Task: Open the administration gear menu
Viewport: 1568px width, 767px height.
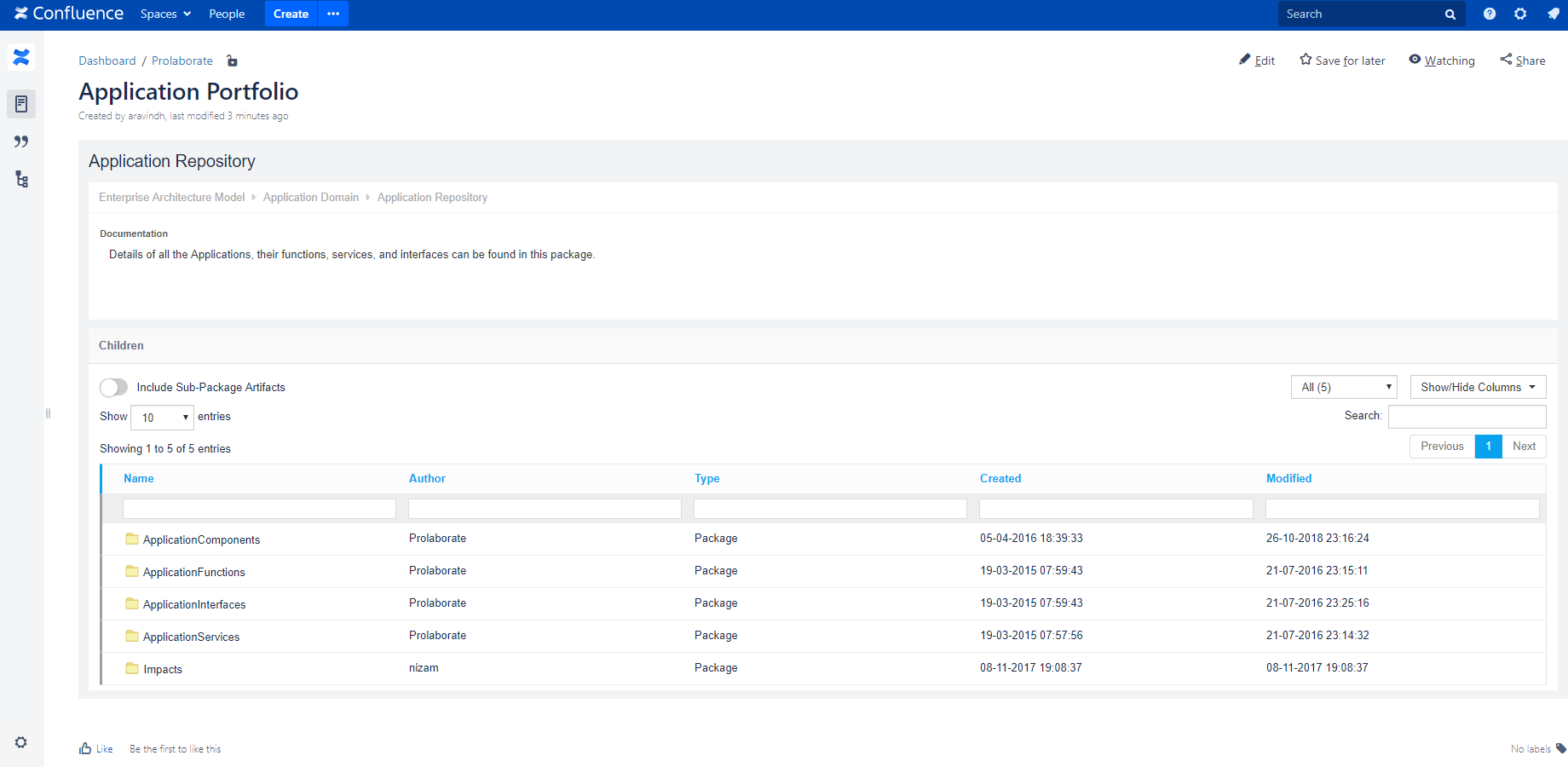Action: 1520,14
